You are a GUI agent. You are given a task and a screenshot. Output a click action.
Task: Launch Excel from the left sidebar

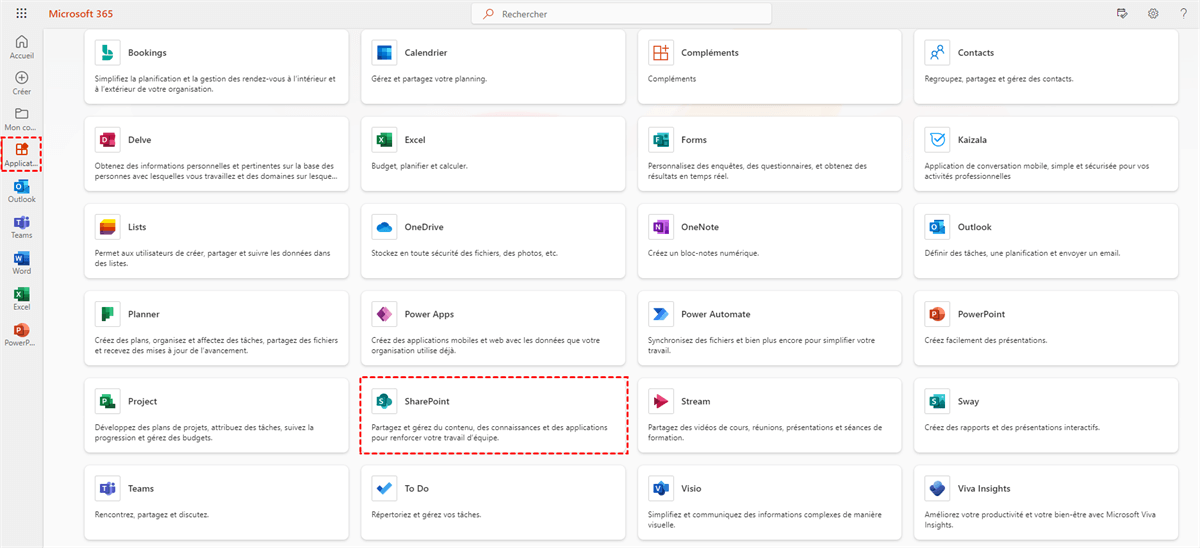[22, 299]
